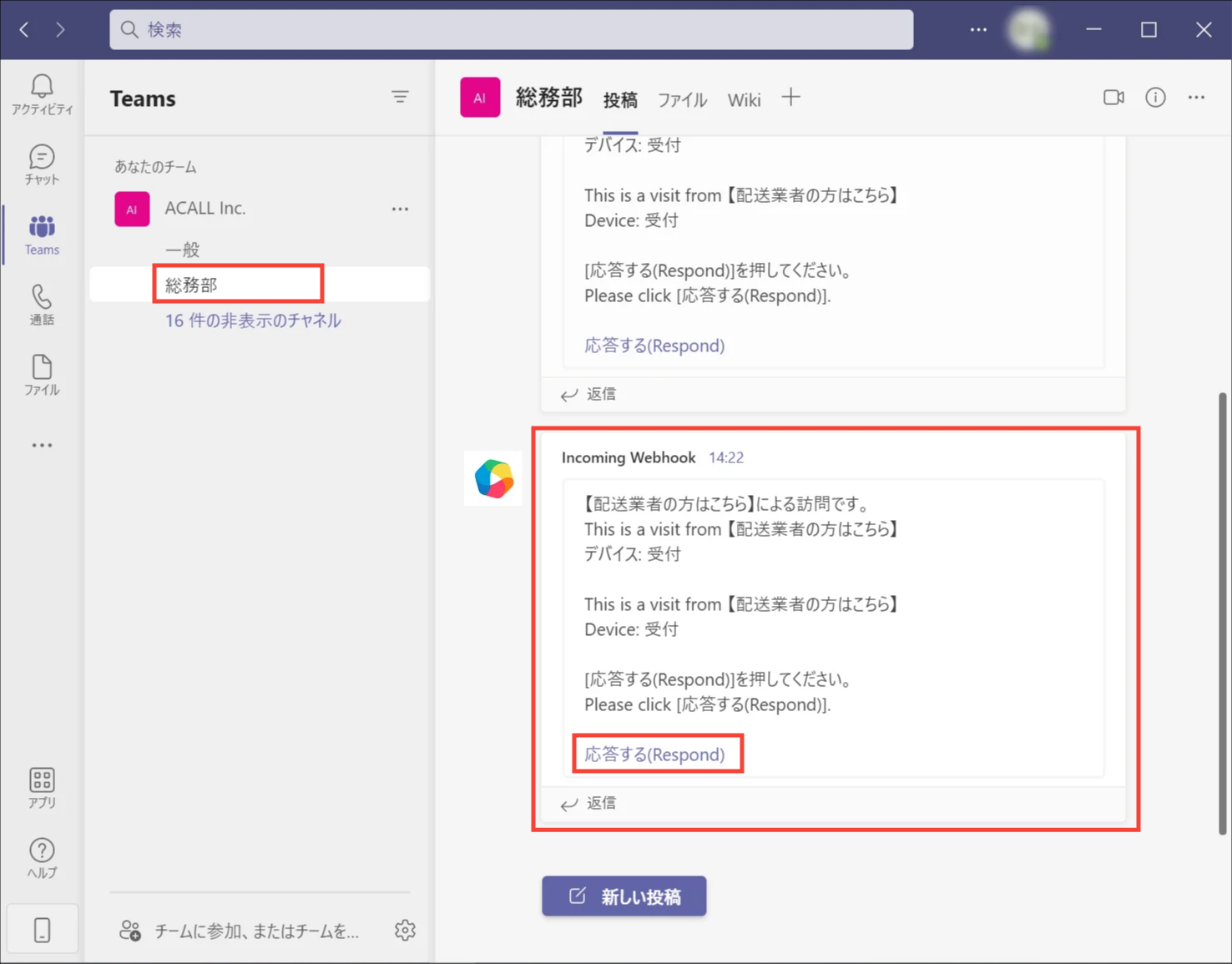Open the filter icon beside Teams heading
Image resolution: width=1232 pixels, height=964 pixels.
(x=400, y=98)
